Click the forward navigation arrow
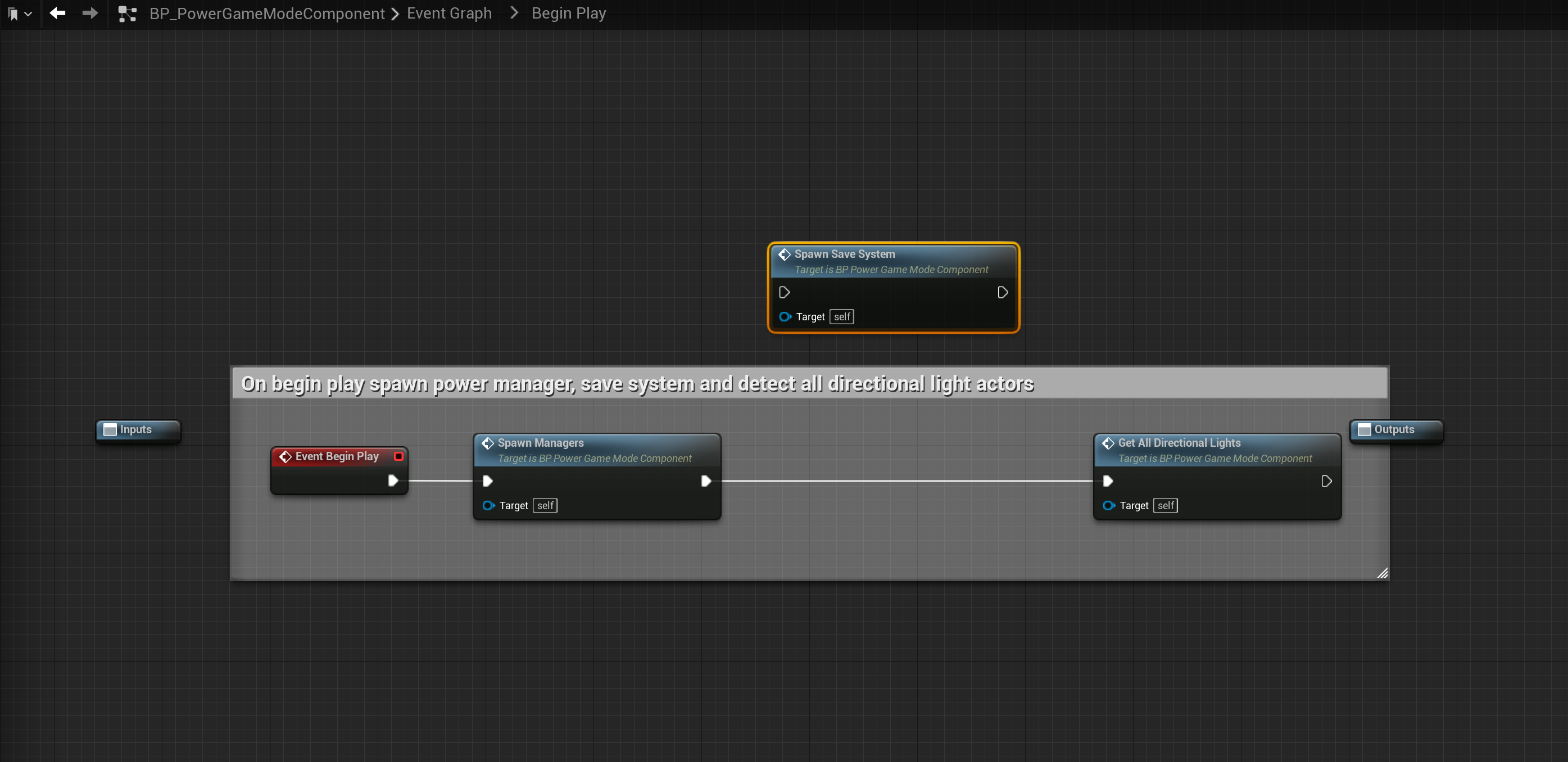Viewport: 1568px width, 762px height. [x=90, y=13]
